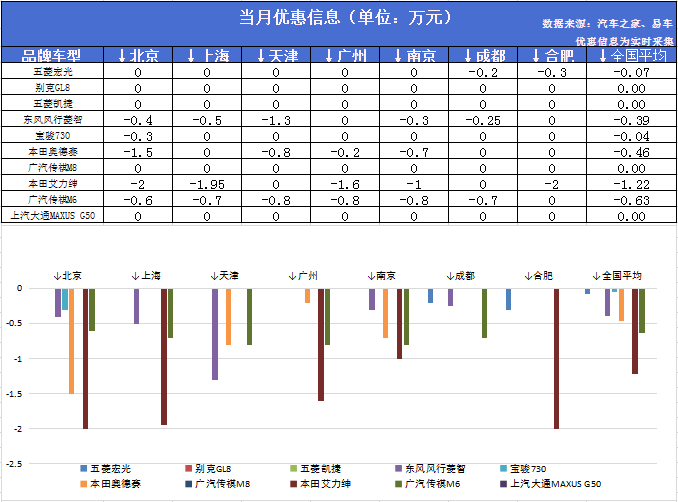Image resolution: width=678 pixels, height=502 pixels.
Task: Select the ↓广州 table header cell
Action: pos(345,55)
